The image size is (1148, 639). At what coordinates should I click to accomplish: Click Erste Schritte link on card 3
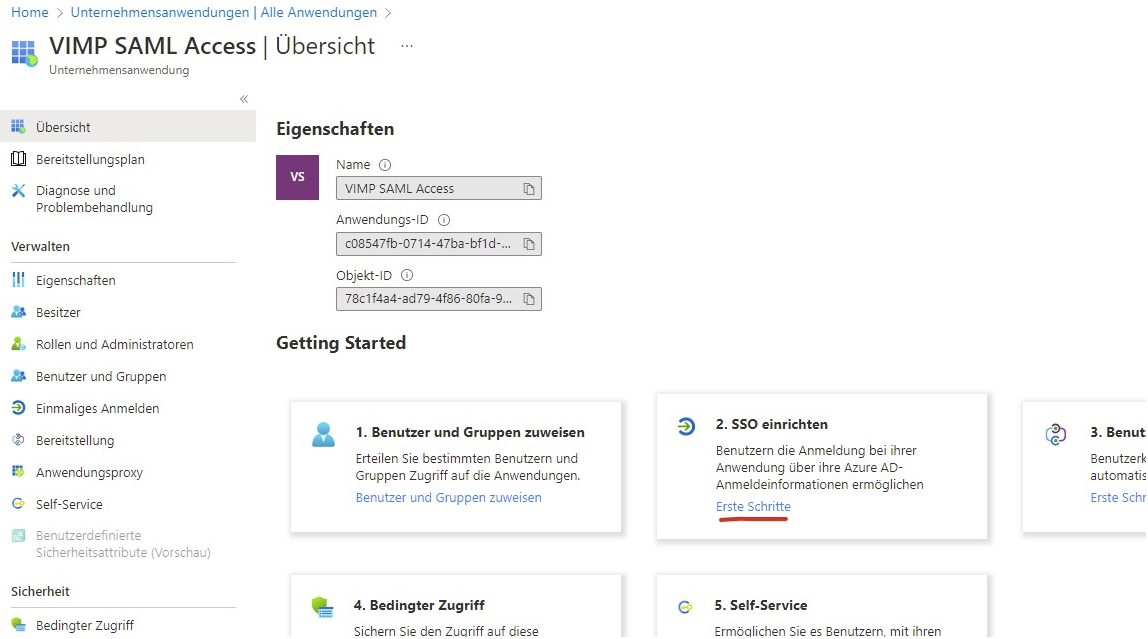pos(1119,498)
